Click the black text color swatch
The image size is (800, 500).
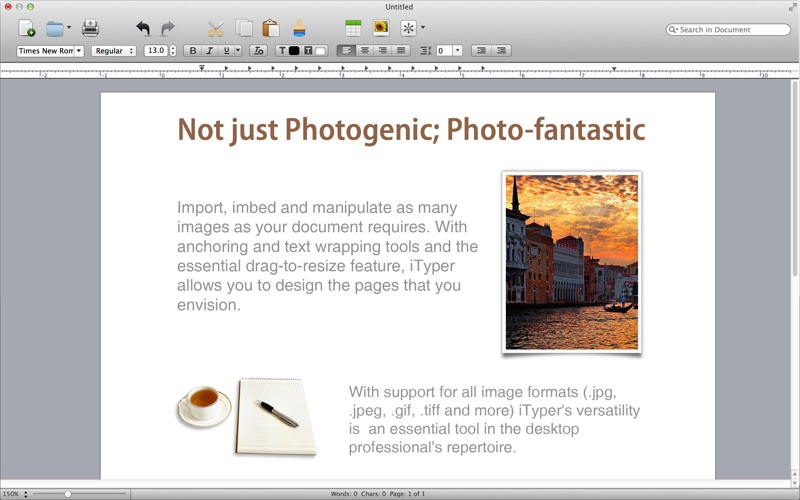tap(294, 50)
